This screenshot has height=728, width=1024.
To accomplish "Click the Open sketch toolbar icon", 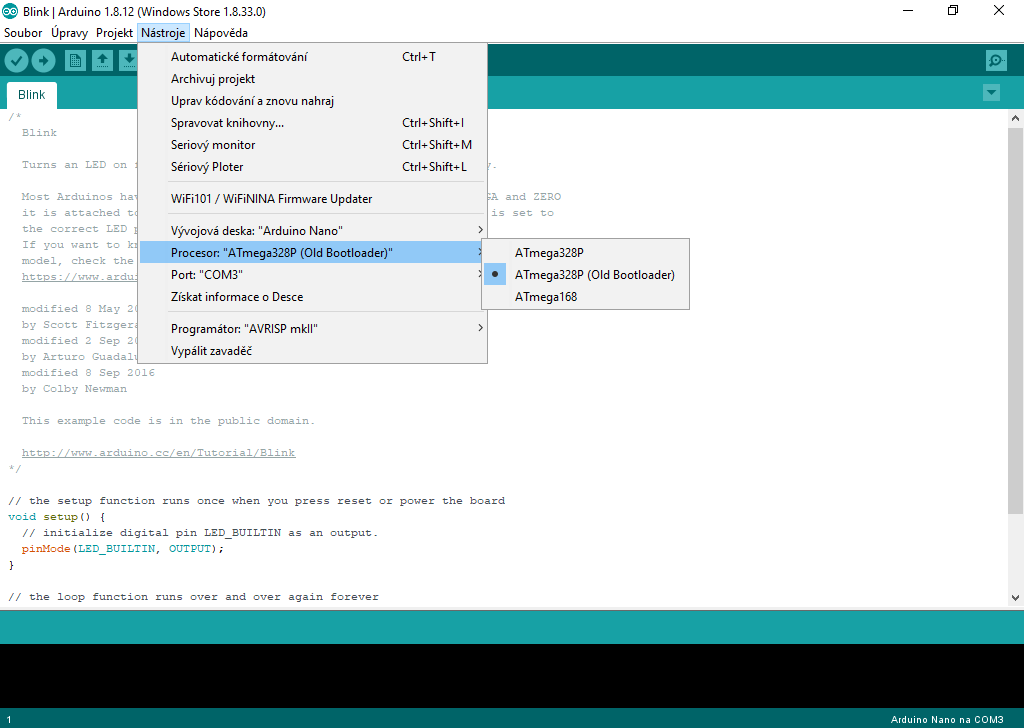I will (x=102, y=61).
